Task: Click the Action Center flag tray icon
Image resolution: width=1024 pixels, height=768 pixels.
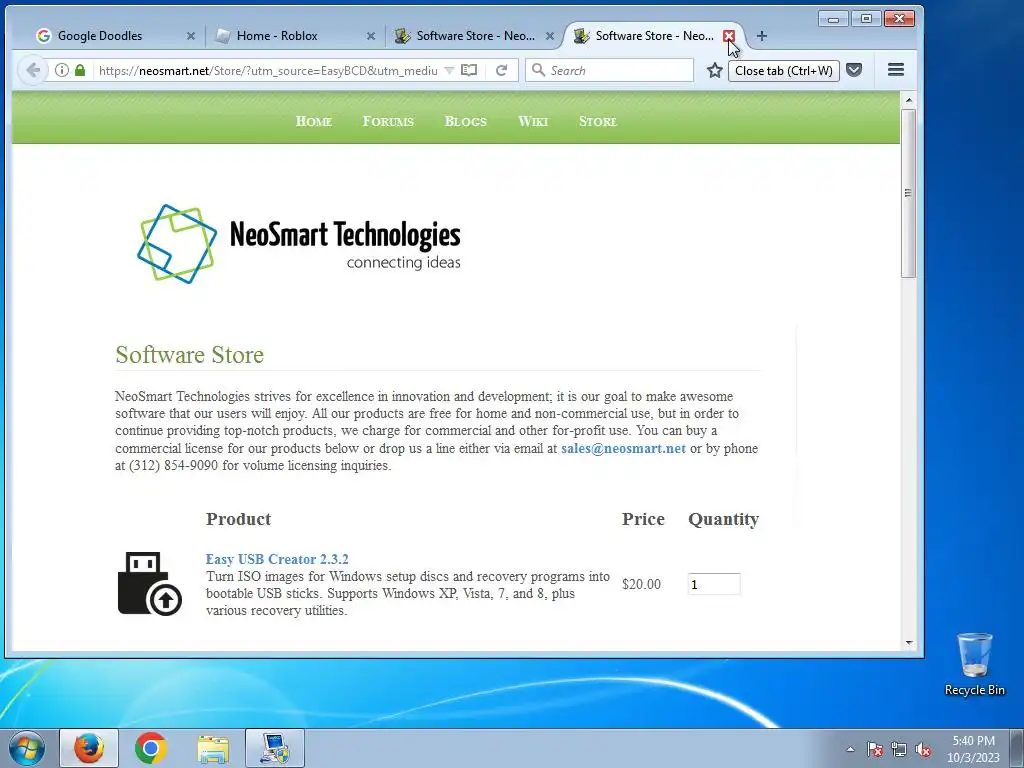Action: tap(875, 749)
